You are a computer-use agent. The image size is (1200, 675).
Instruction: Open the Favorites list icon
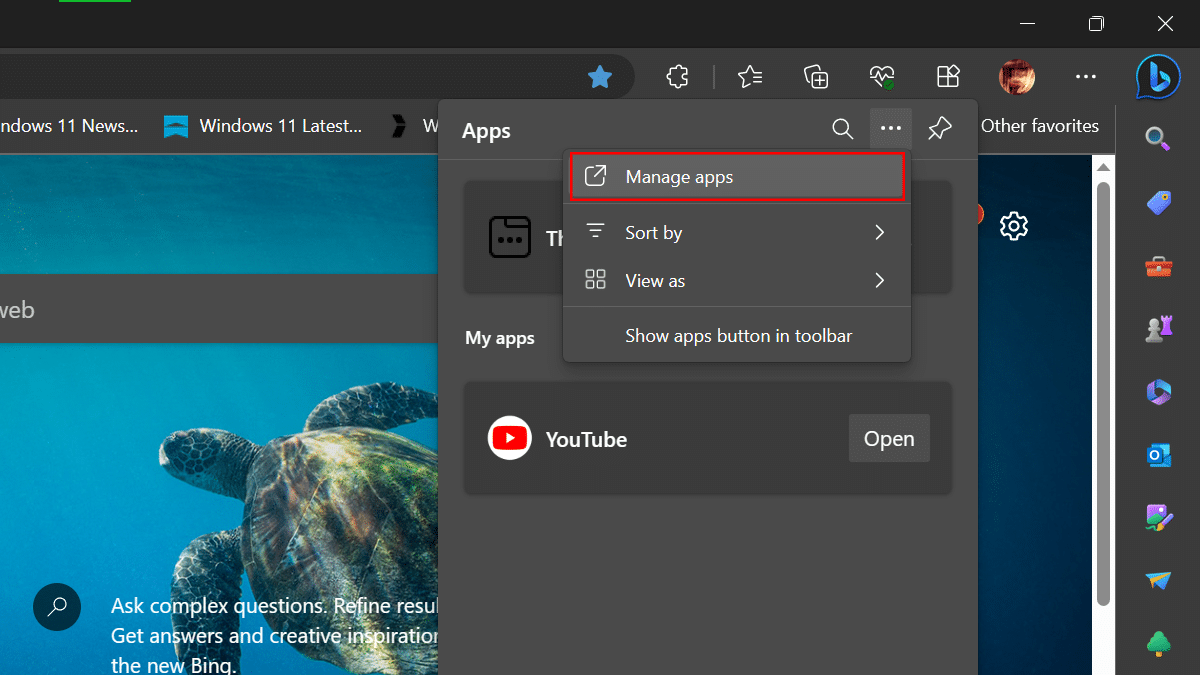(x=750, y=77)
